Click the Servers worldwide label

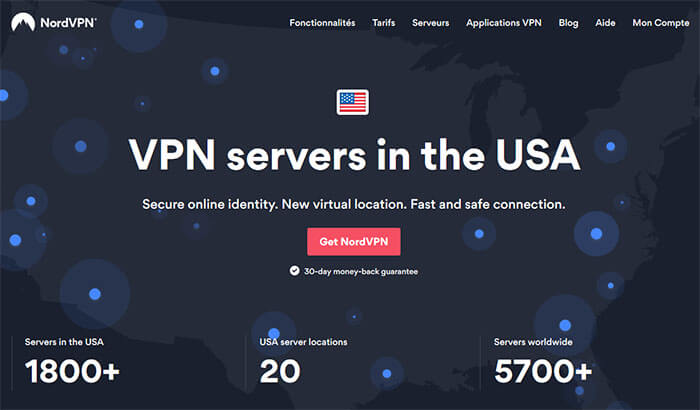pyautogui.click(x=533, y=342)
